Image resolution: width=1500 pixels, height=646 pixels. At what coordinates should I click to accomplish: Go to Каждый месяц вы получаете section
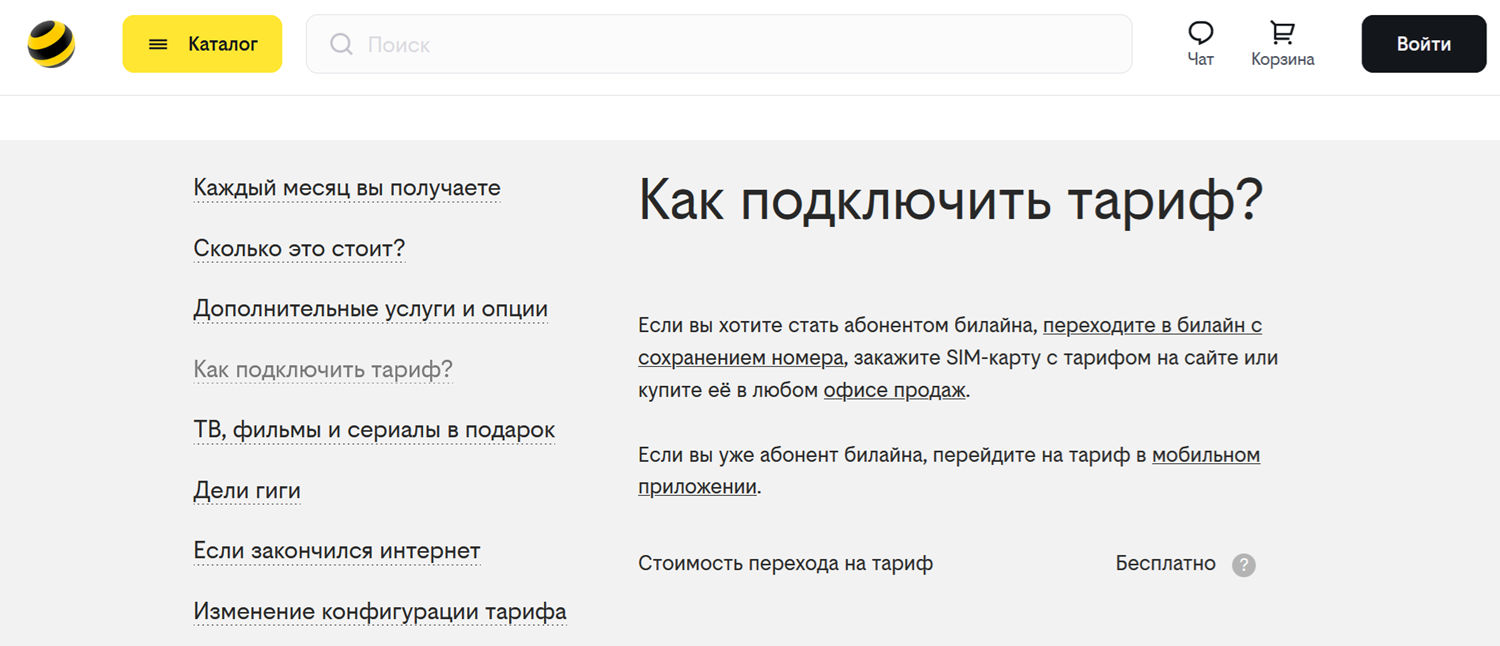pyautogui.click(x=347, y=188)
